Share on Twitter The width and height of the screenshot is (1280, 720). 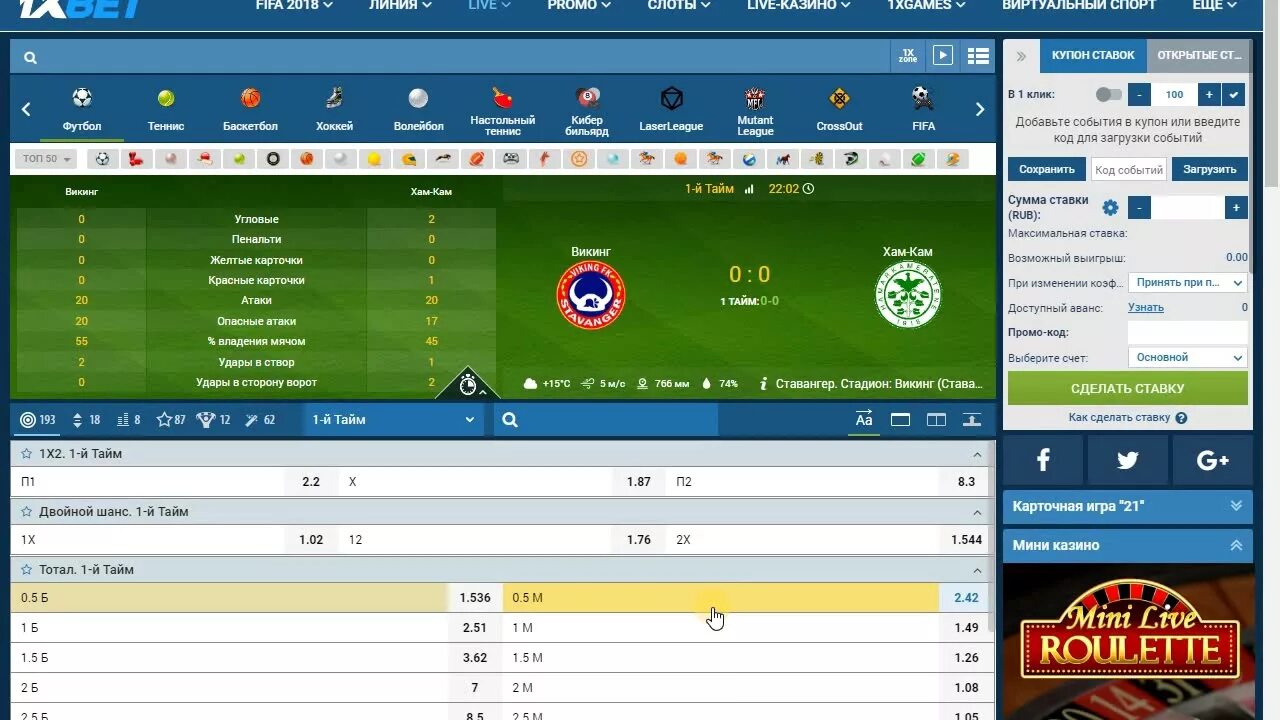pyautogui.click(x=1128, y=460)
